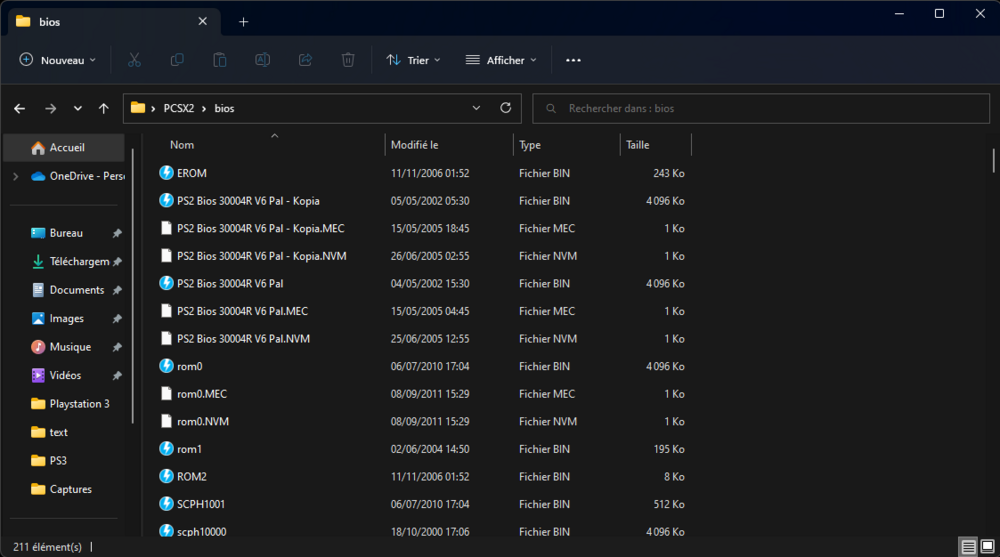The height and width of the screenshot is (557, 1000).
Task: Click the EROM file icon
Action: pyautogui.click(x=166, y=173)
